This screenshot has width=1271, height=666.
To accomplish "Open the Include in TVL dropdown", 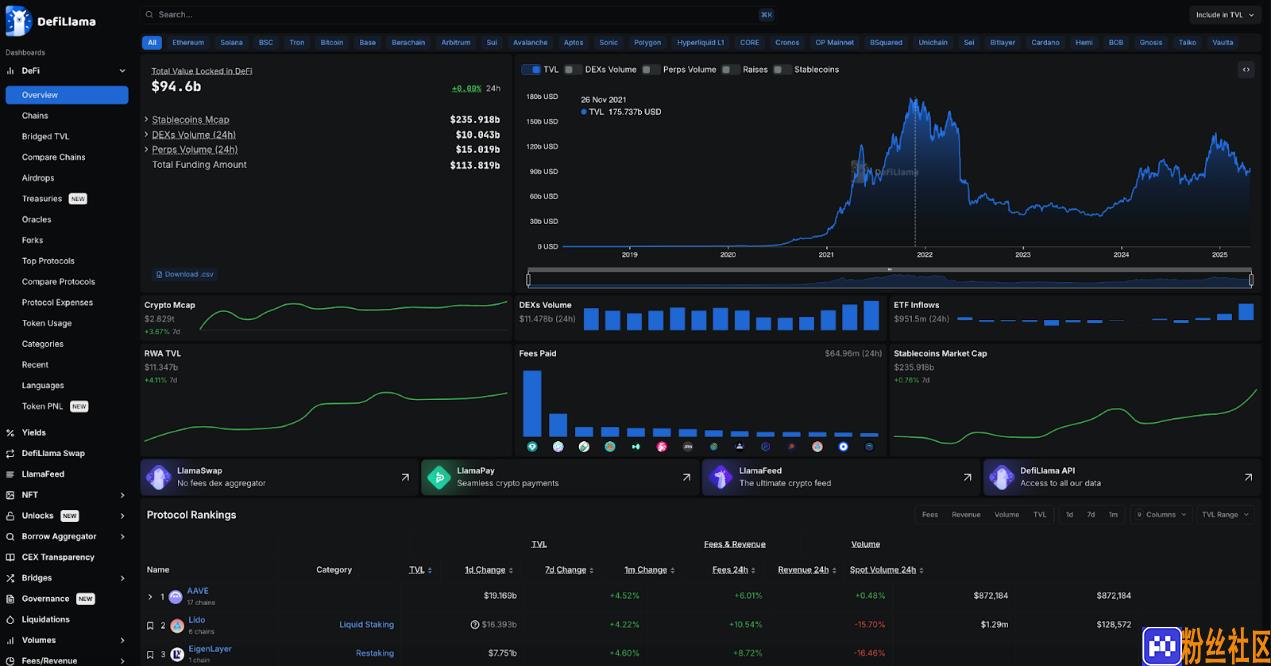I will pyautogui.click(x=1226, y=15).
